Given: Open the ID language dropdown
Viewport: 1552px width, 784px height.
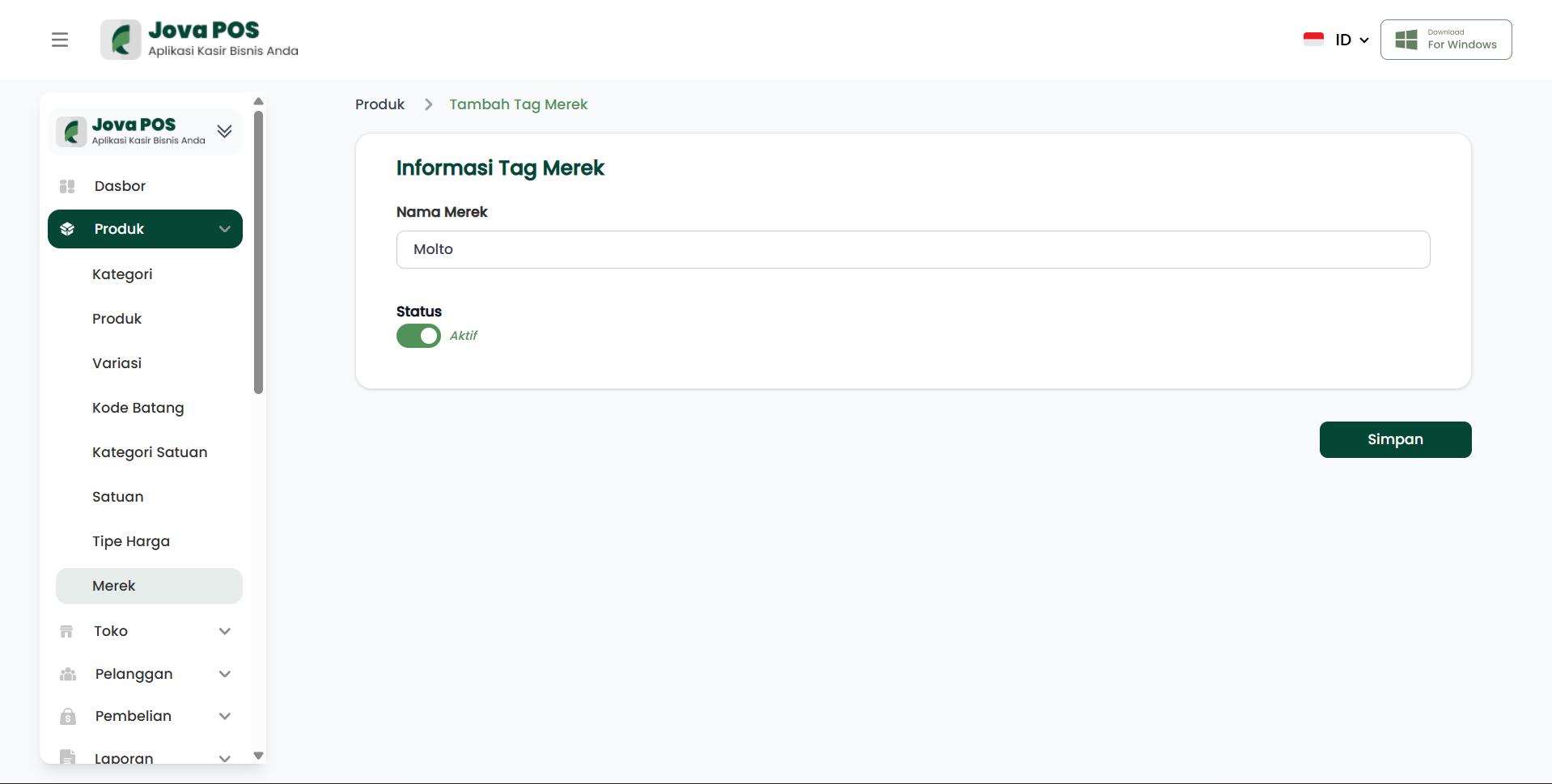Looking at the screenshot, I should [1351, 40].
